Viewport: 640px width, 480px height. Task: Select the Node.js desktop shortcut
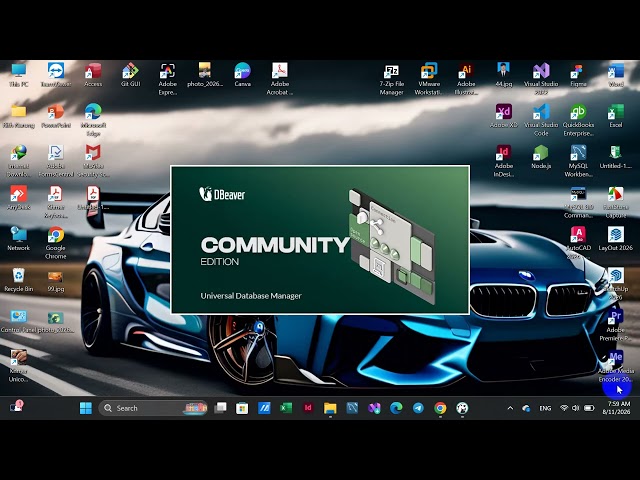tap(541, 157)
